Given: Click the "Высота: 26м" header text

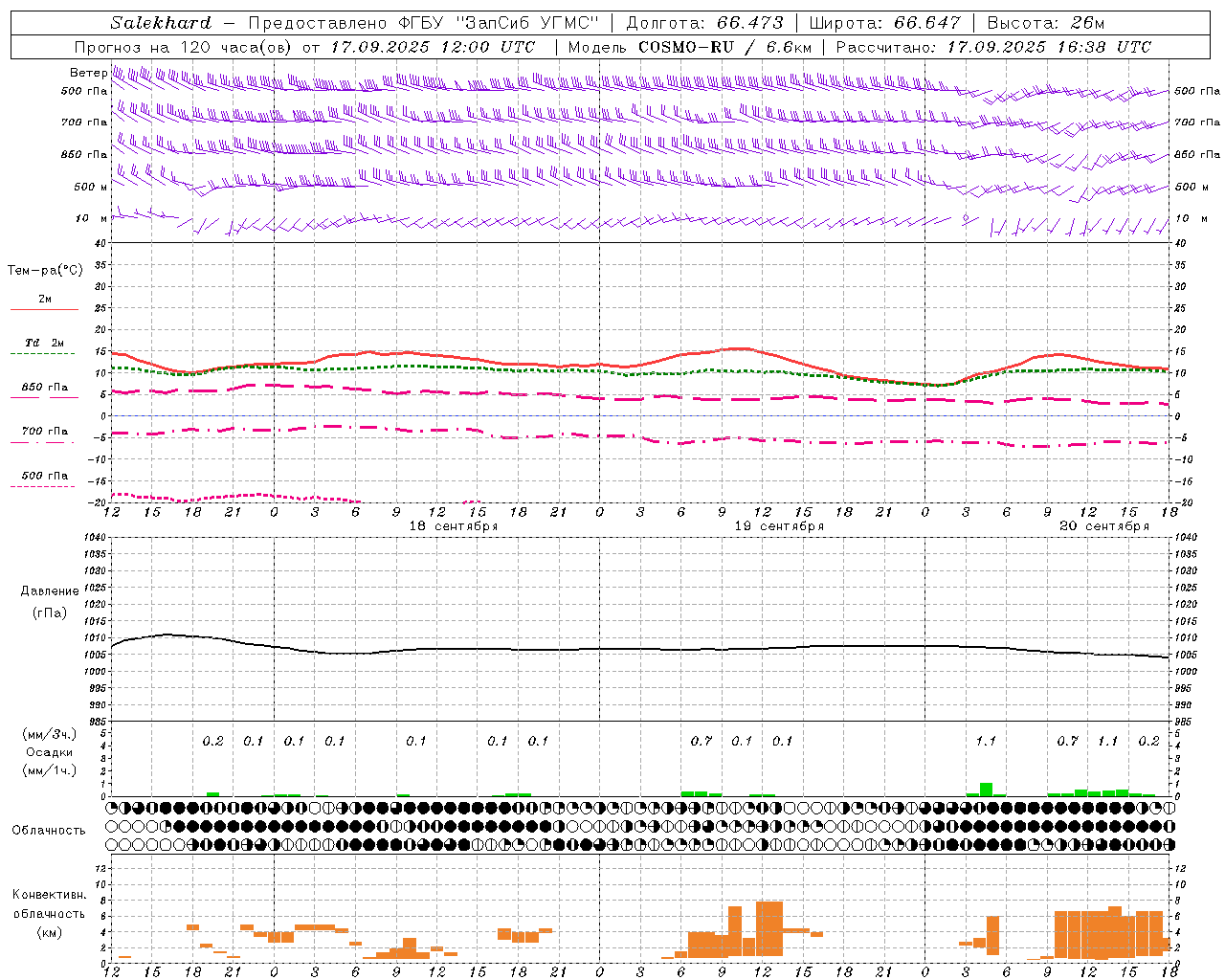Looking at the screenshot, I should click(x=1046, y=23).
